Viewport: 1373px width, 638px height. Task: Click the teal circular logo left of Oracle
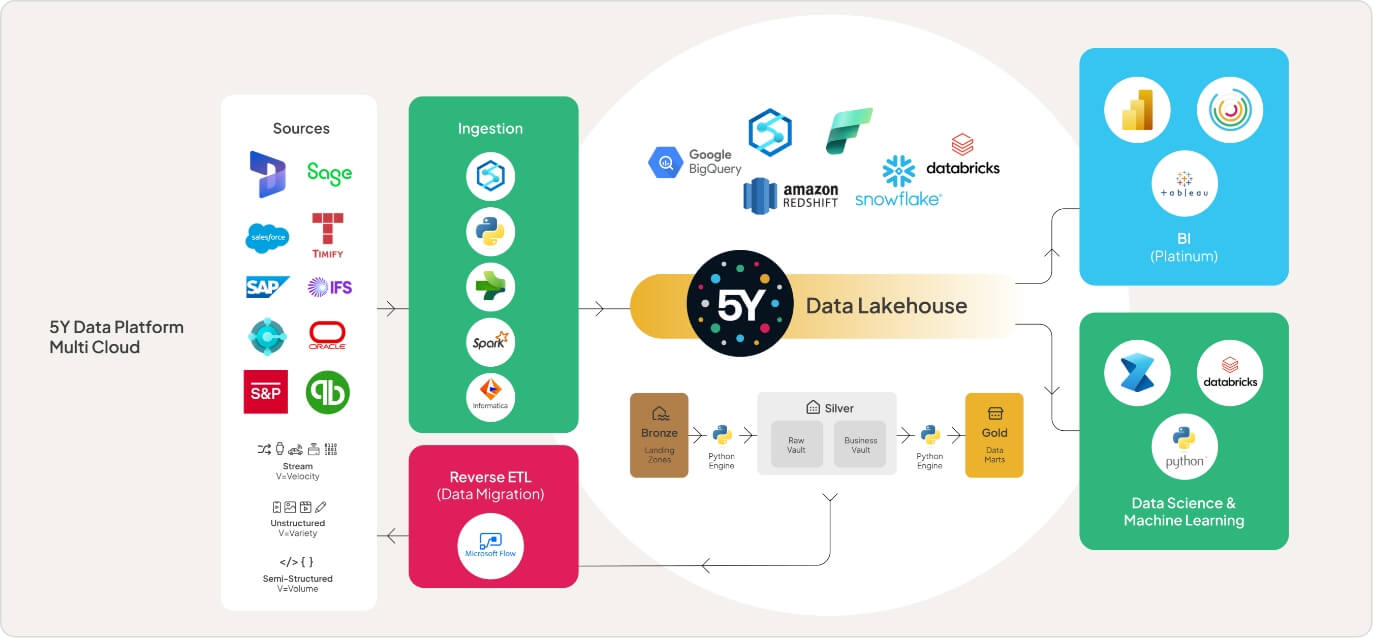coord(267,337)
